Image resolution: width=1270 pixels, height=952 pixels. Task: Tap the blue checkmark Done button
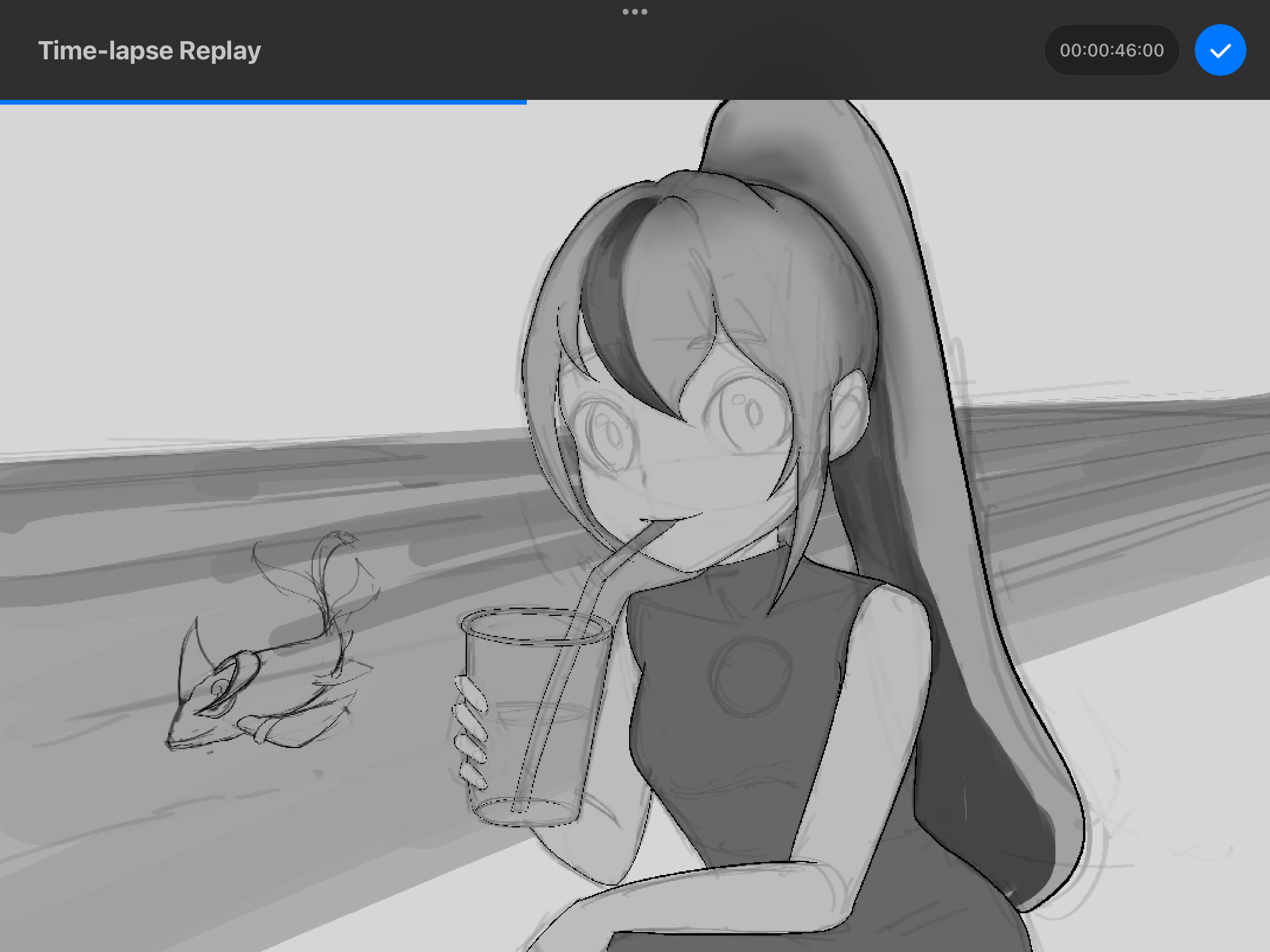tap(1220, 51)
